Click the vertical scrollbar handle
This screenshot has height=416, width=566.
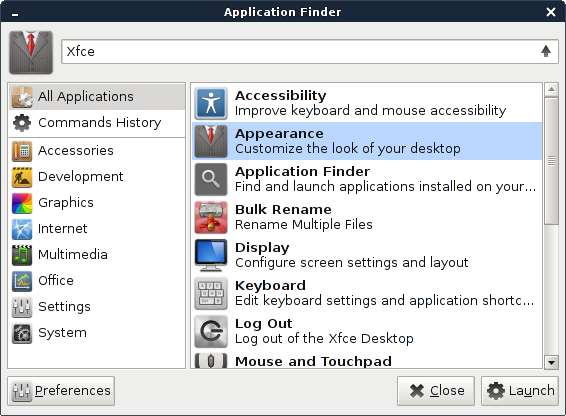[551, 161]
